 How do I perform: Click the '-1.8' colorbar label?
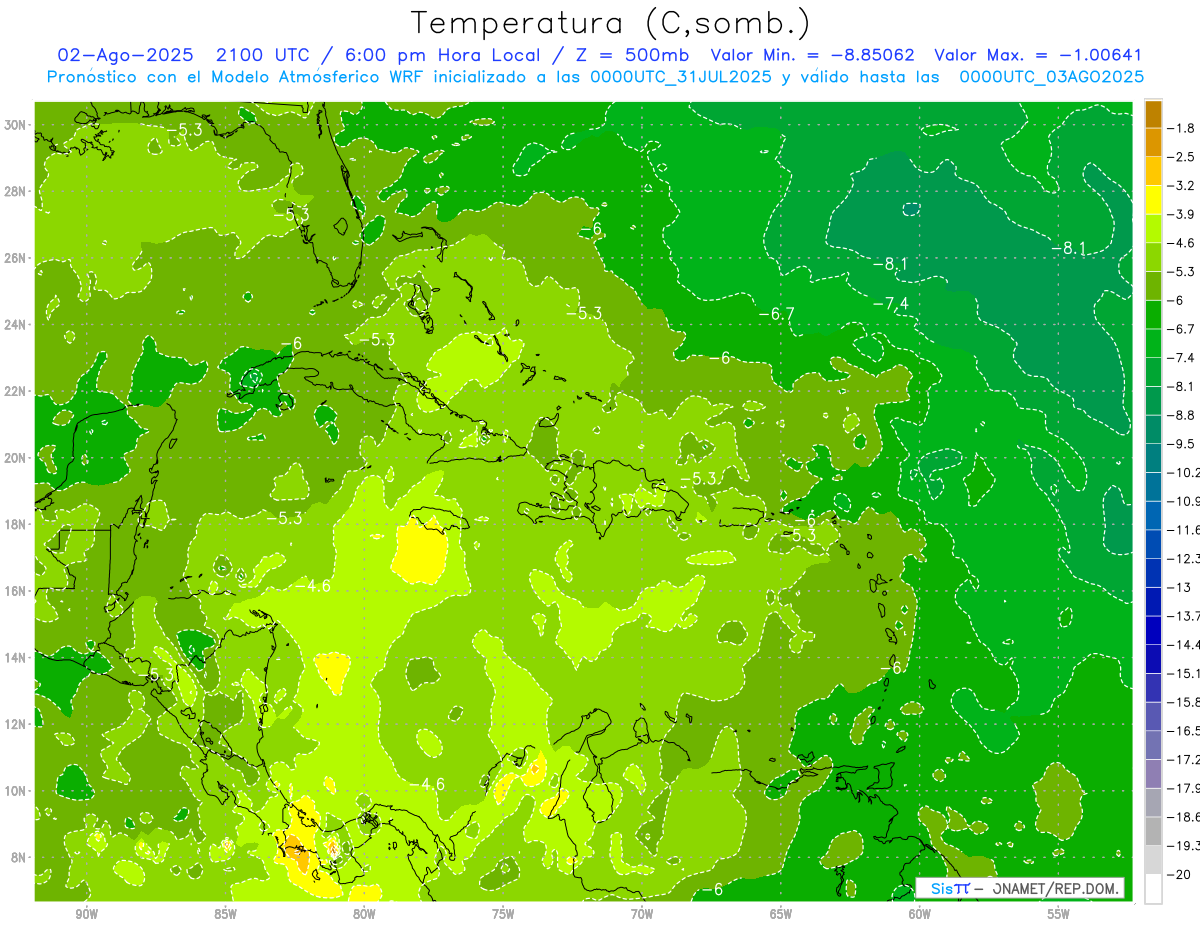(1183, 128)
